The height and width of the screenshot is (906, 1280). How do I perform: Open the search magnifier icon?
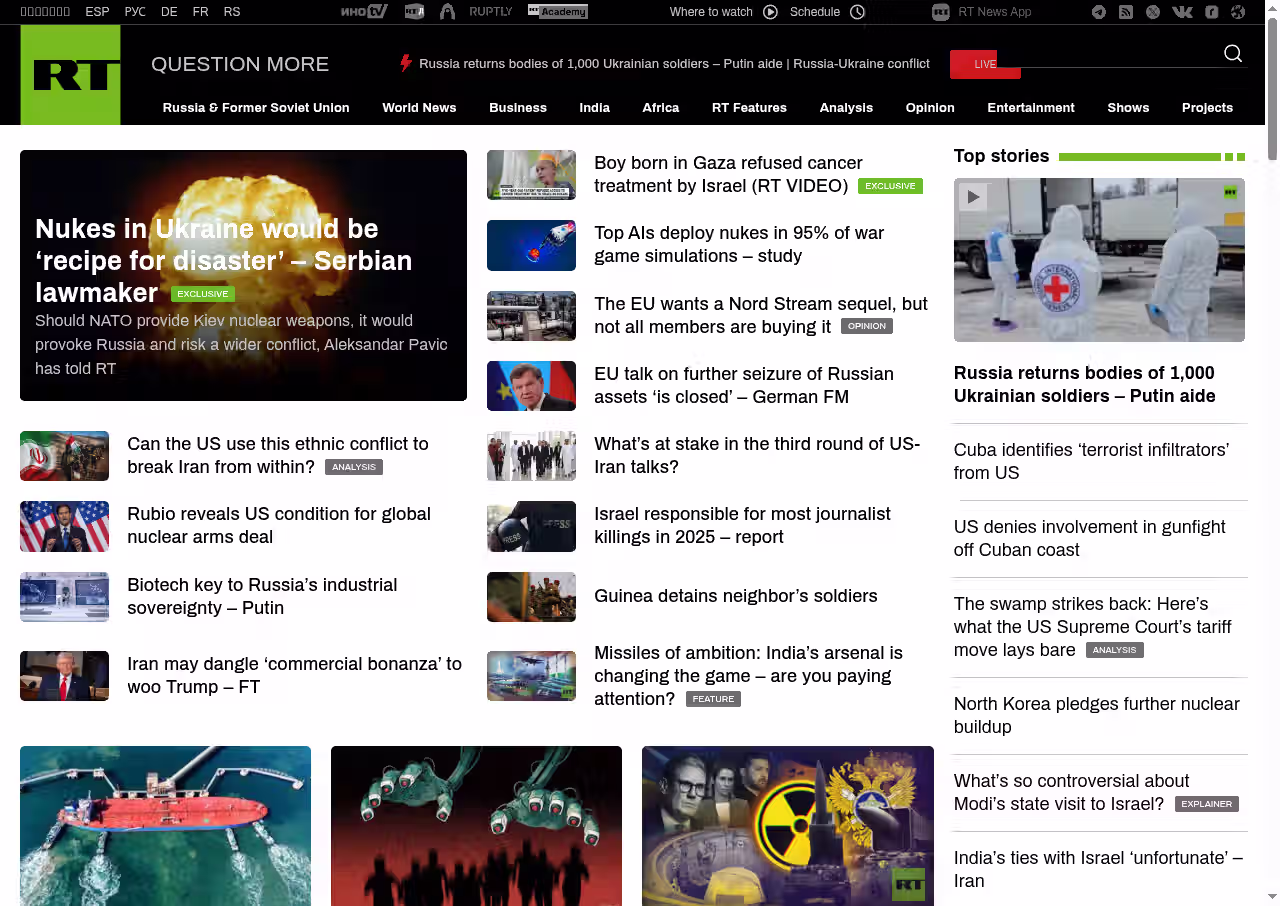[x=1233, y=54]
